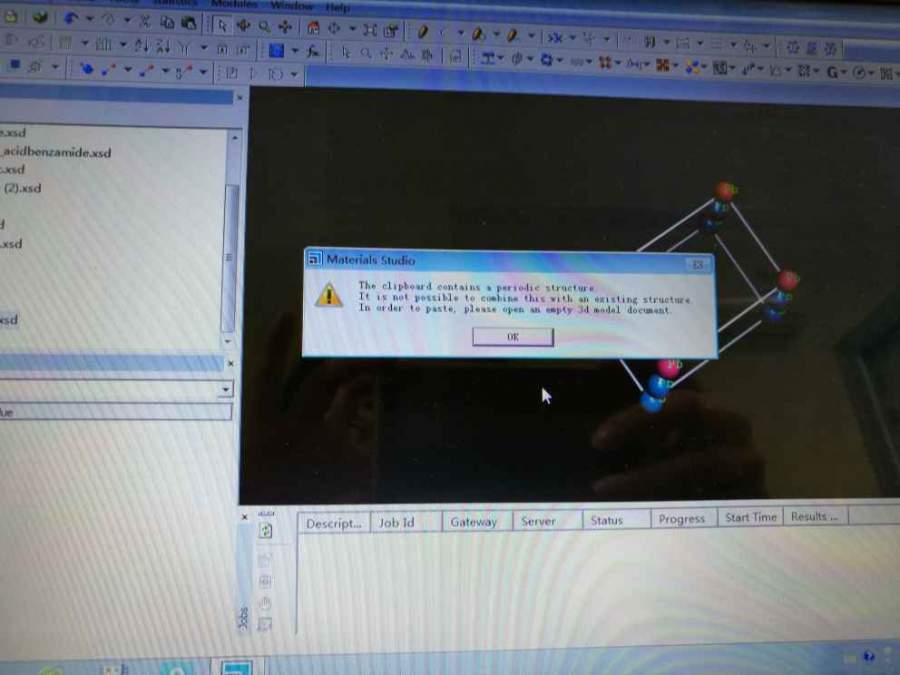Open the Modules menu

234,4
